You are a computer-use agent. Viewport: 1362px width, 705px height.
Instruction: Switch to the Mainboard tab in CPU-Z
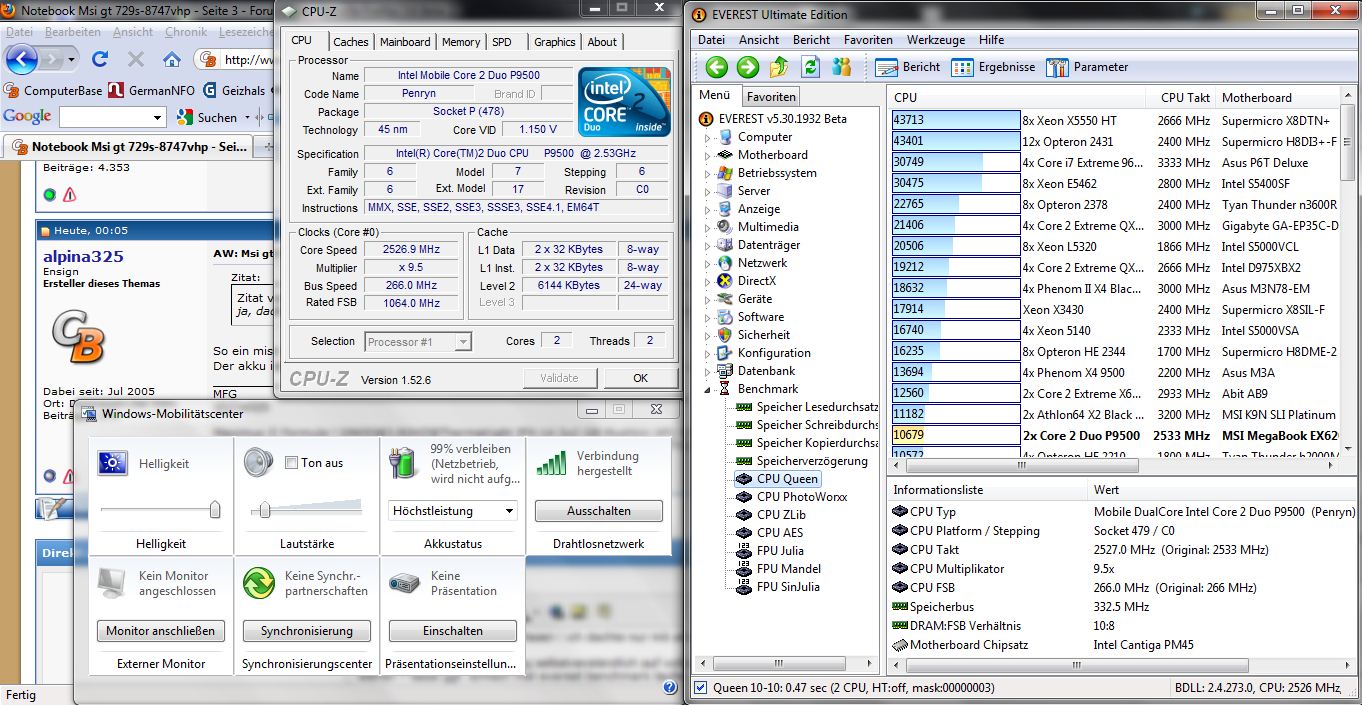(x=405, y=42)
